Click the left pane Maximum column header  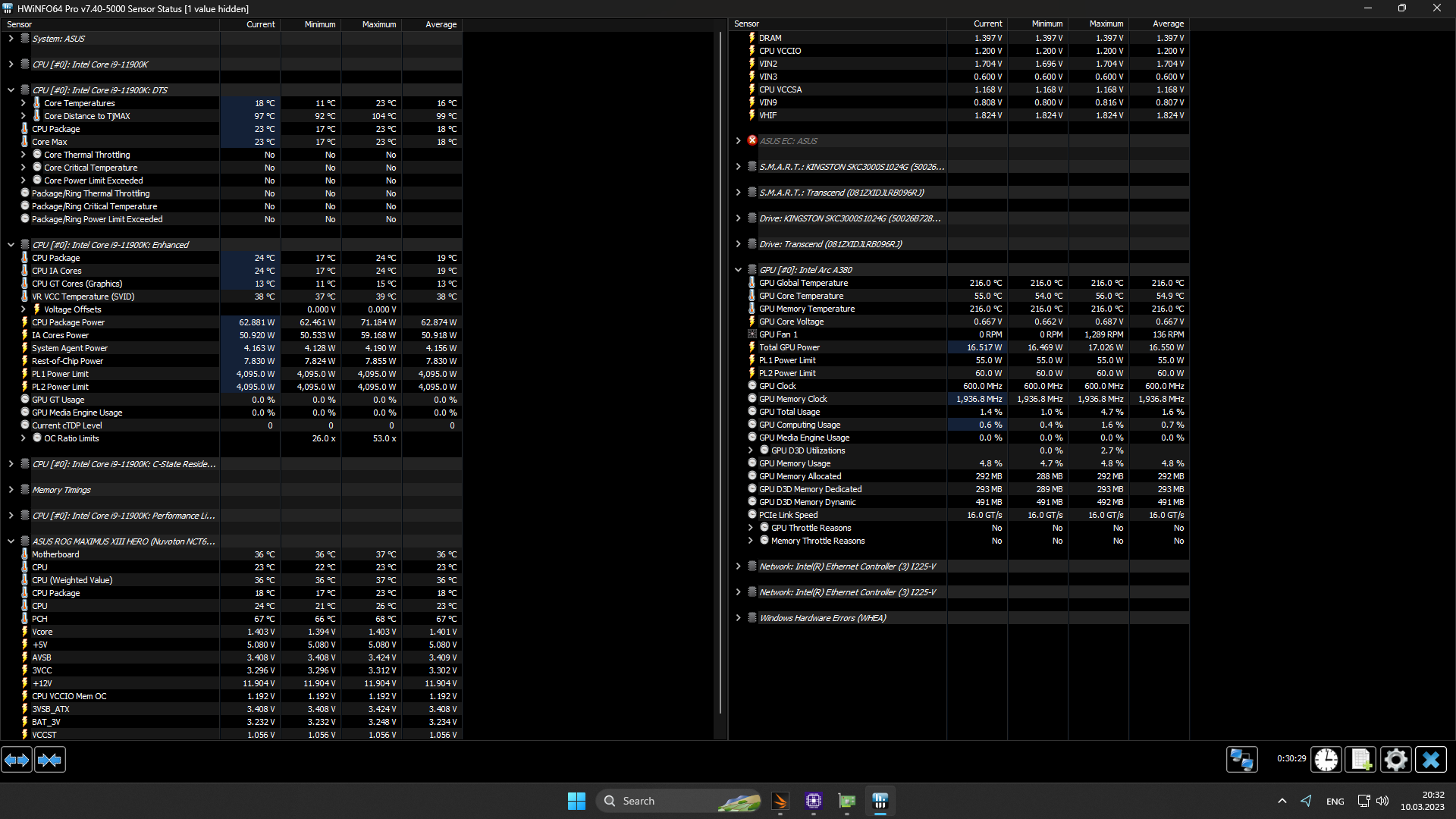(378, 24)
